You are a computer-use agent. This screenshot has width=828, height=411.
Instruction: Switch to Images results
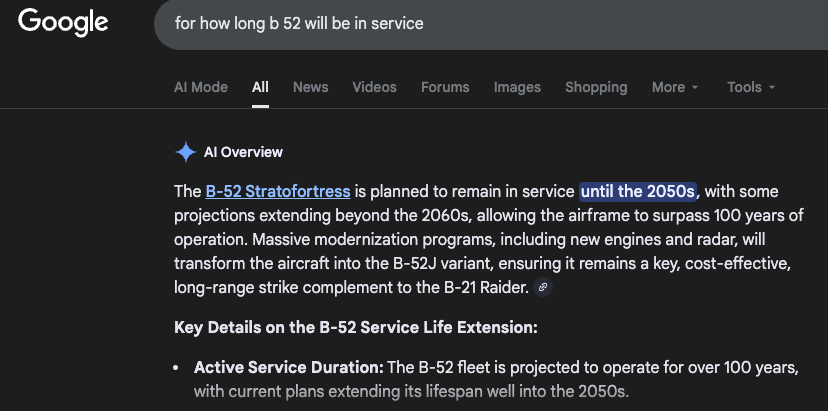[x=517, y=87]
